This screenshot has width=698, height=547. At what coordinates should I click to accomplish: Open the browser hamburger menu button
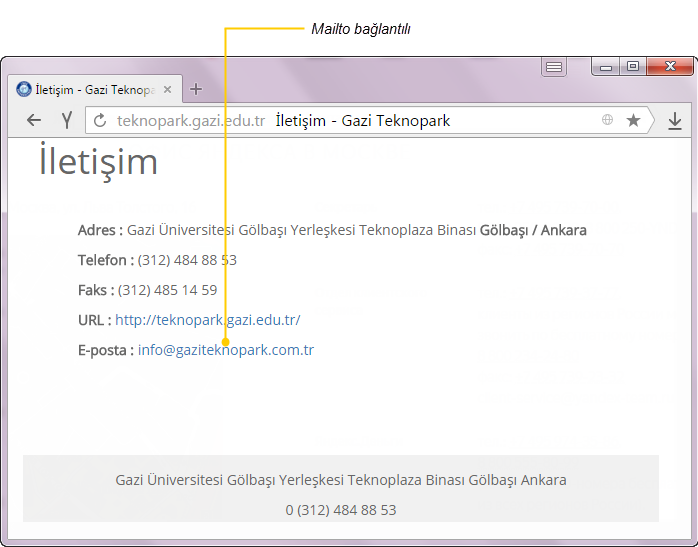point(554,67)
